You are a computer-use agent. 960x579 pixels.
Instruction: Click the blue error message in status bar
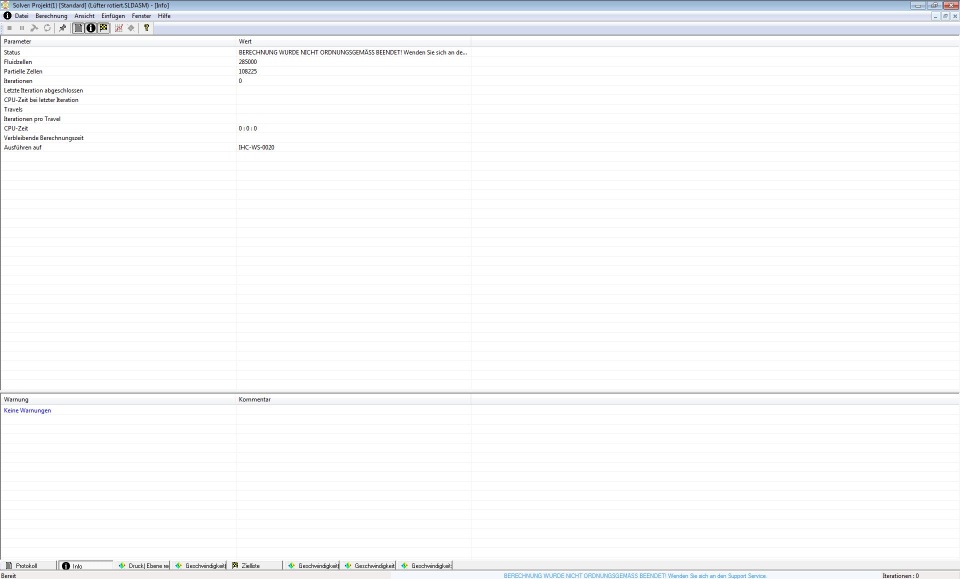(635, 576)
